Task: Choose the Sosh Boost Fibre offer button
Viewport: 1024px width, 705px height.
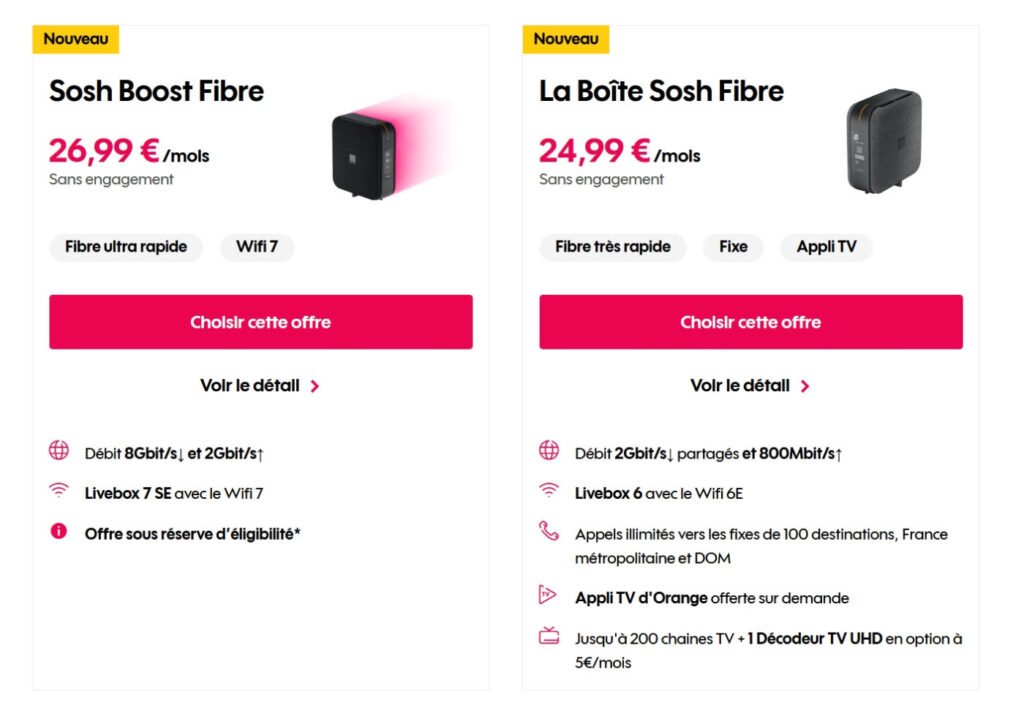Action: (260, 322)
